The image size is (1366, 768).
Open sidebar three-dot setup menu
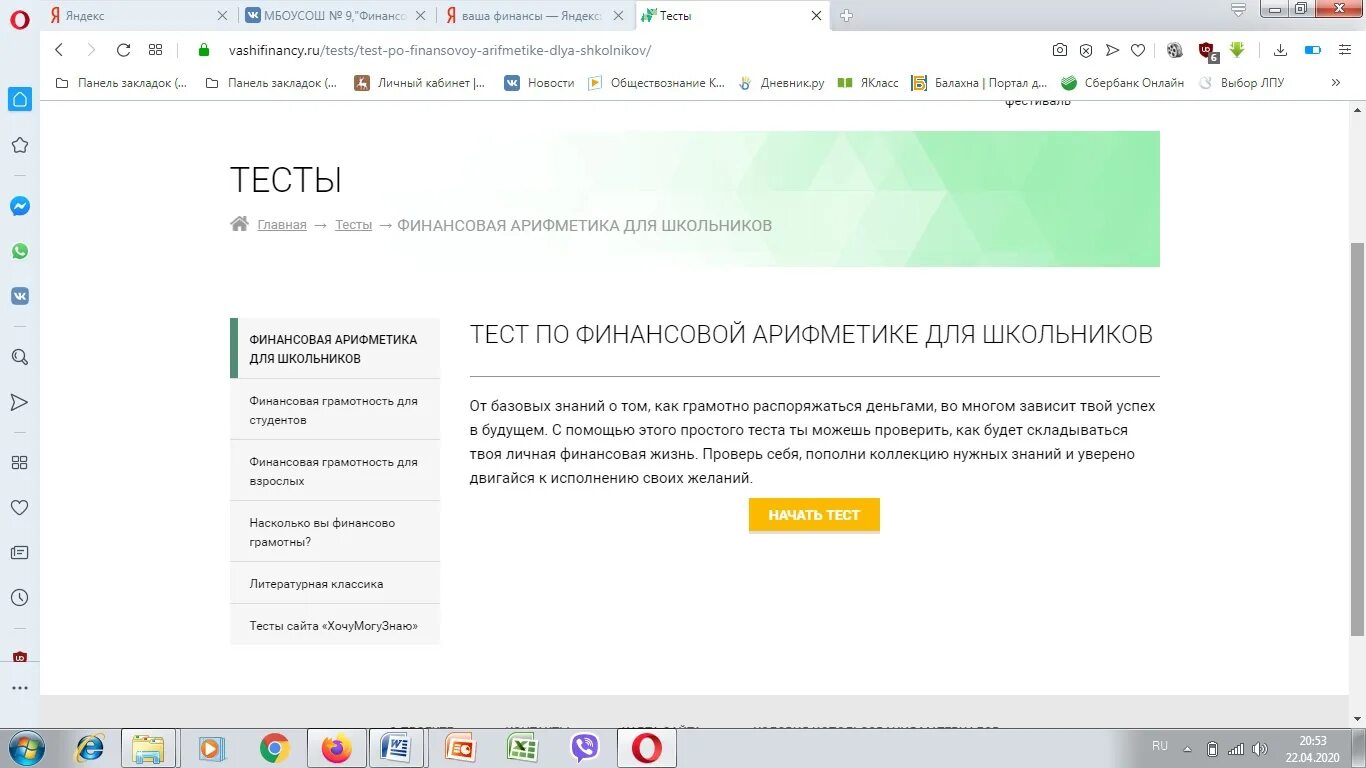tap(19, 688)
